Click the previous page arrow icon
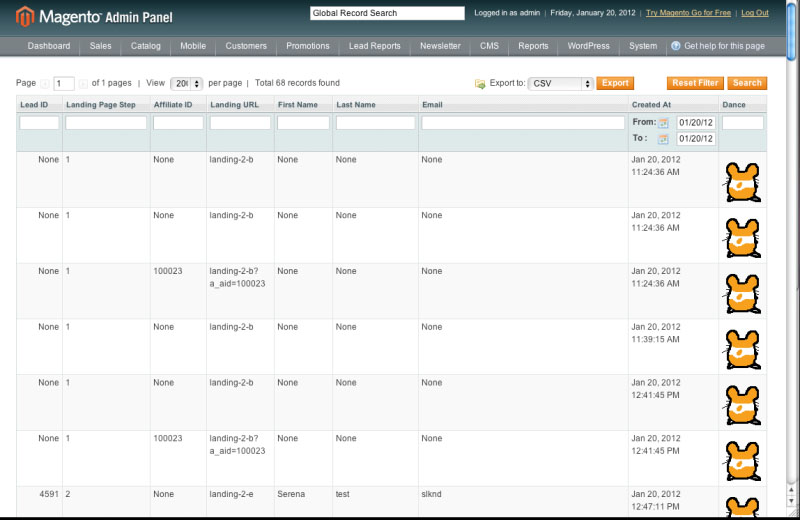 [45, 84]
